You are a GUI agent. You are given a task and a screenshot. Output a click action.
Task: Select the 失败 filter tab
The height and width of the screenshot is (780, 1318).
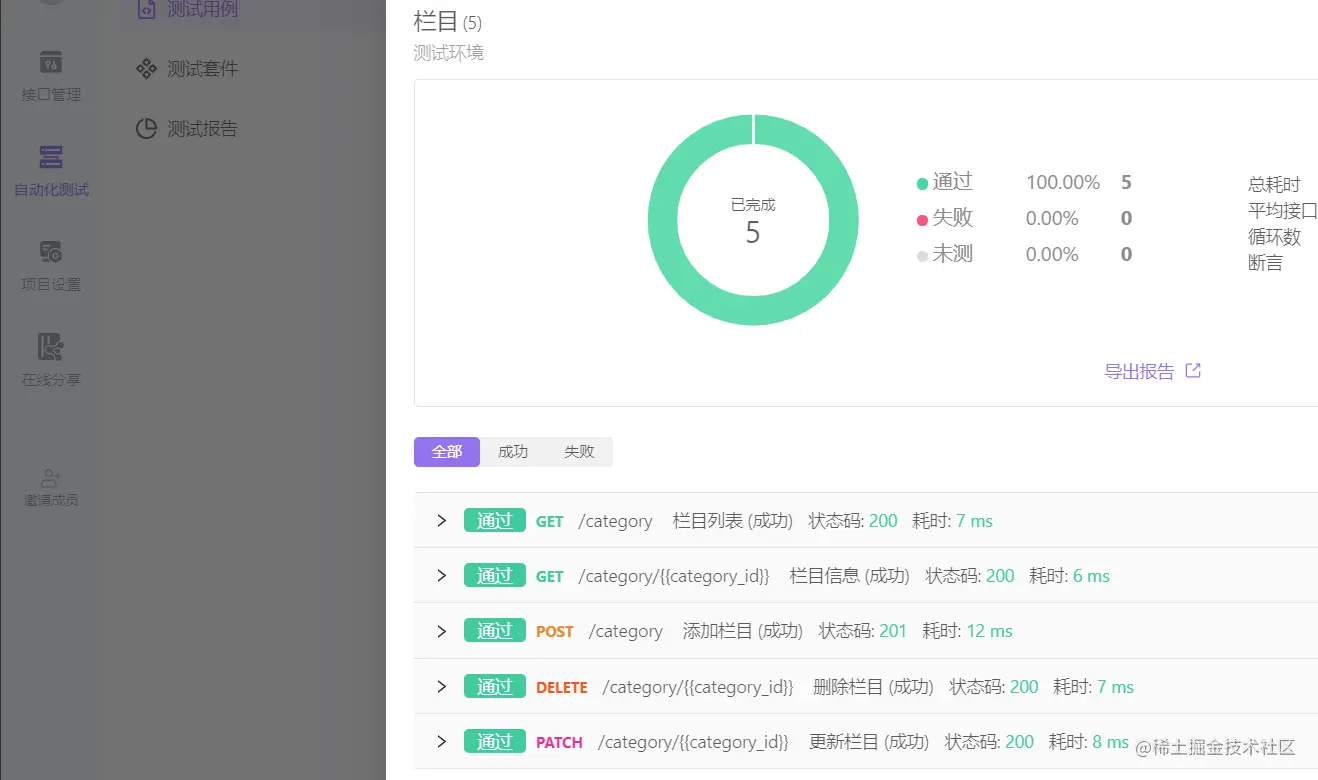tap(579, 452)
